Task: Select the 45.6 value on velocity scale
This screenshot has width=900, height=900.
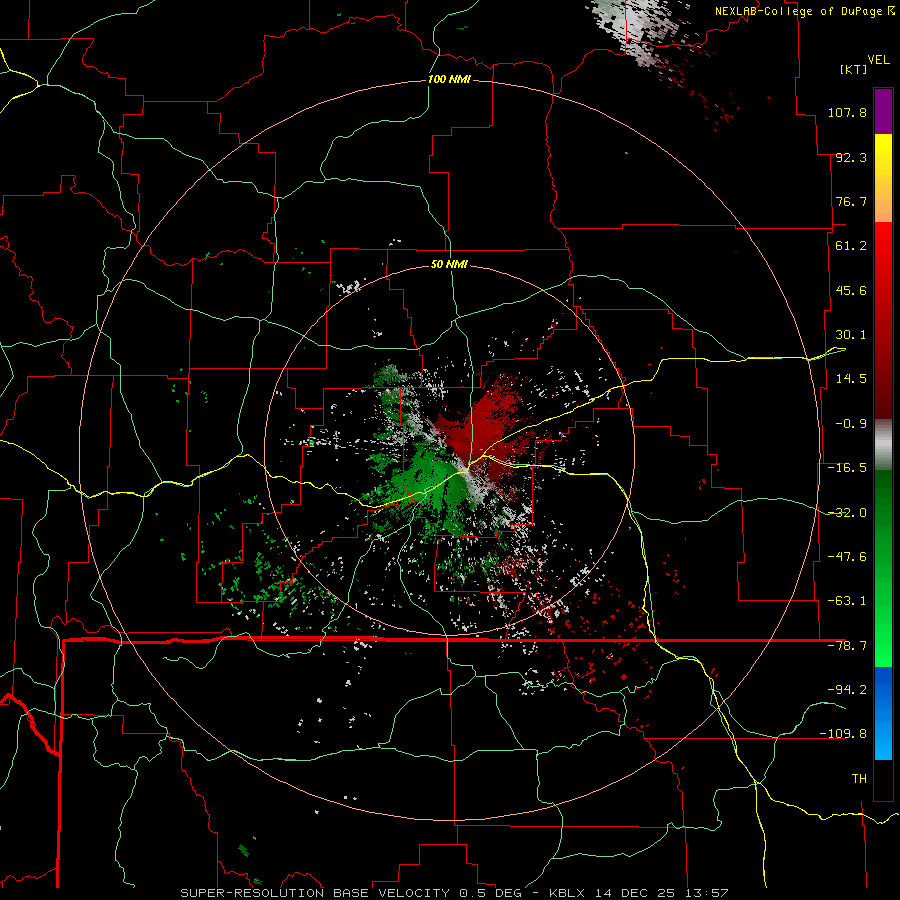Action: pyautogui.click(x=851, y=290)
